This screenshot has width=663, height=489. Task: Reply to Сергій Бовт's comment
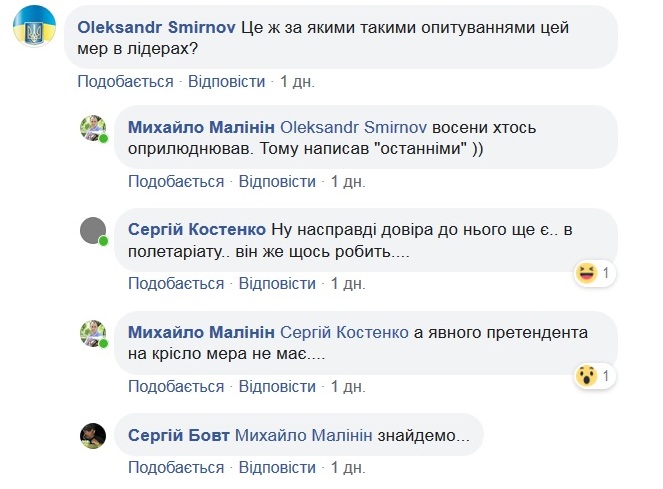click(x=279, y=467)
